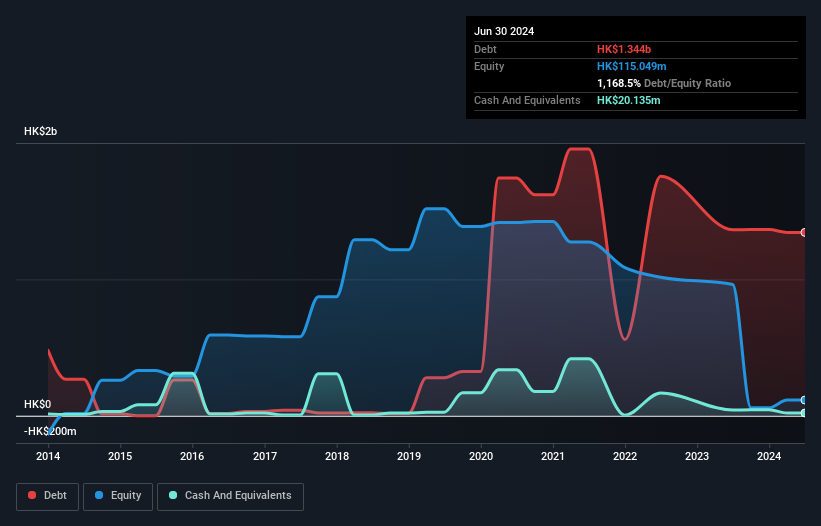The width and height of the screenshot is (821, 526).
Task: Click the blue Equity legend dot
Action: pos(99,495)
